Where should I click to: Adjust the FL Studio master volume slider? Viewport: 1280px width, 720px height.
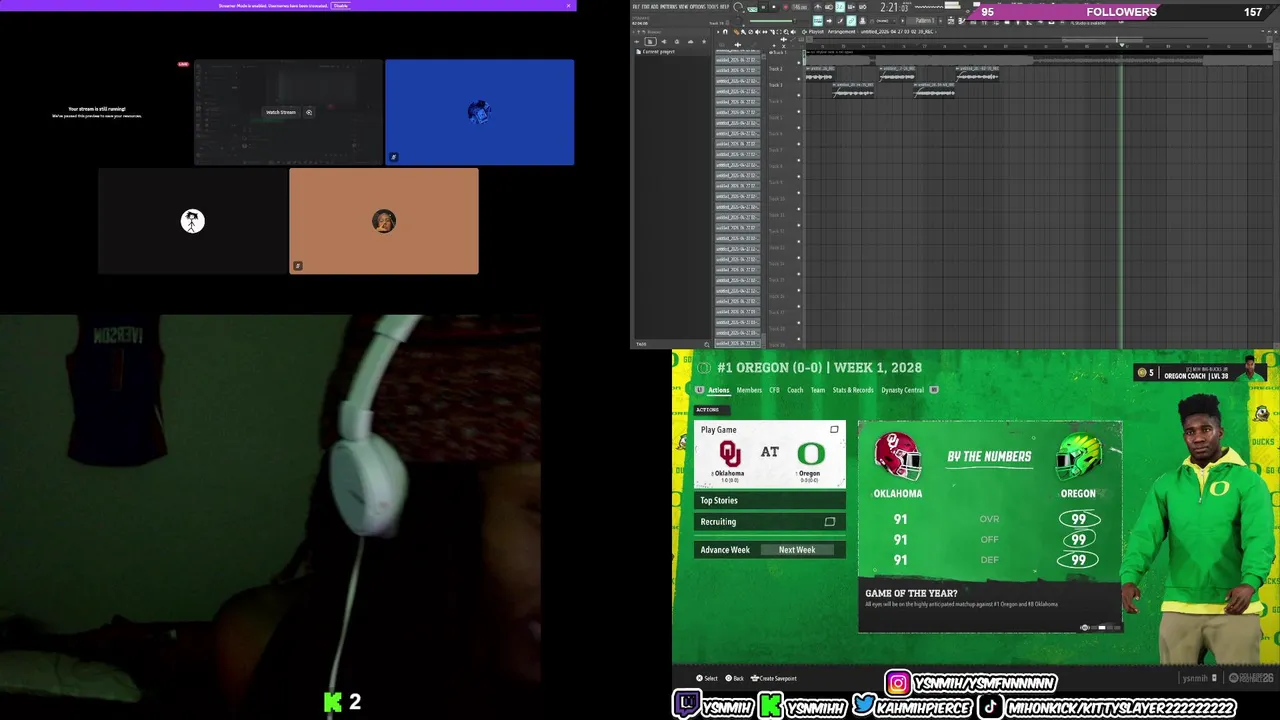pos(772,21)
